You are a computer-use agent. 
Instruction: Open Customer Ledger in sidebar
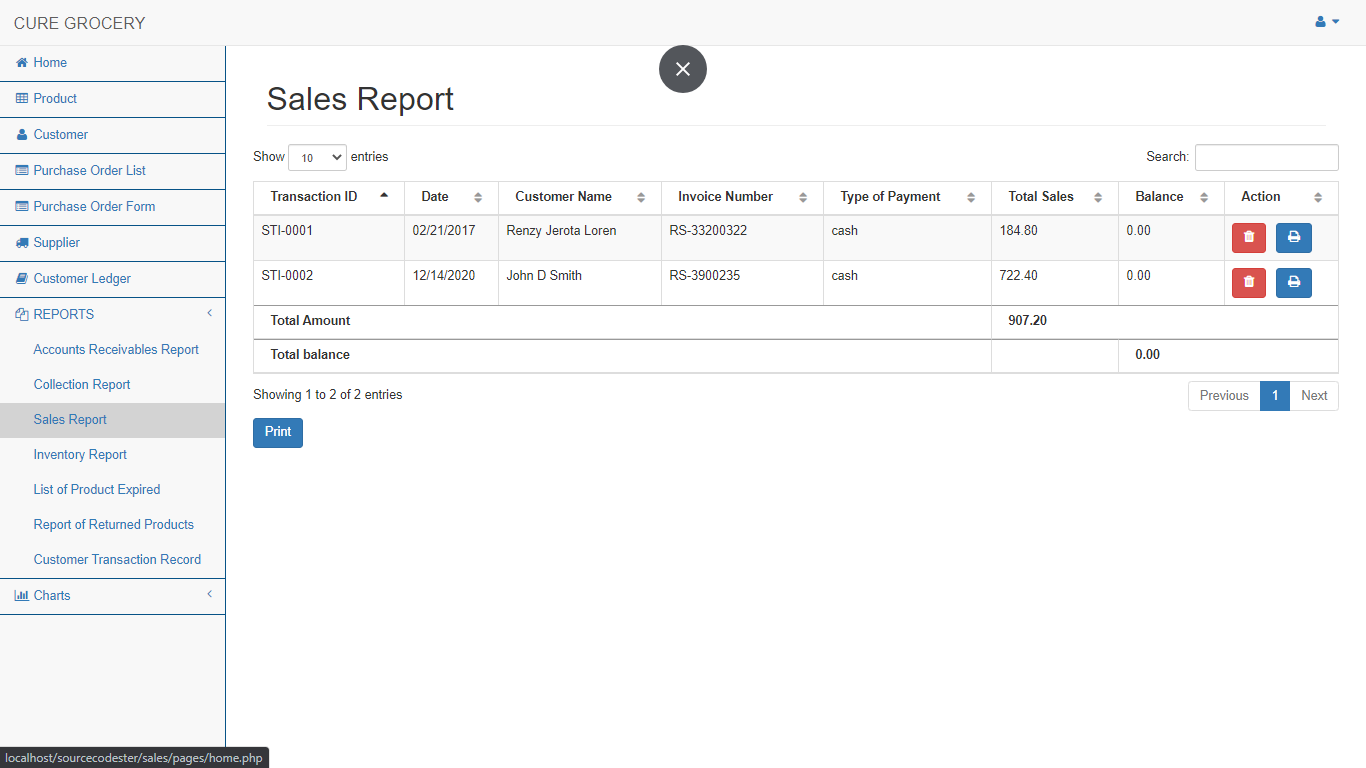pos(82,278)
